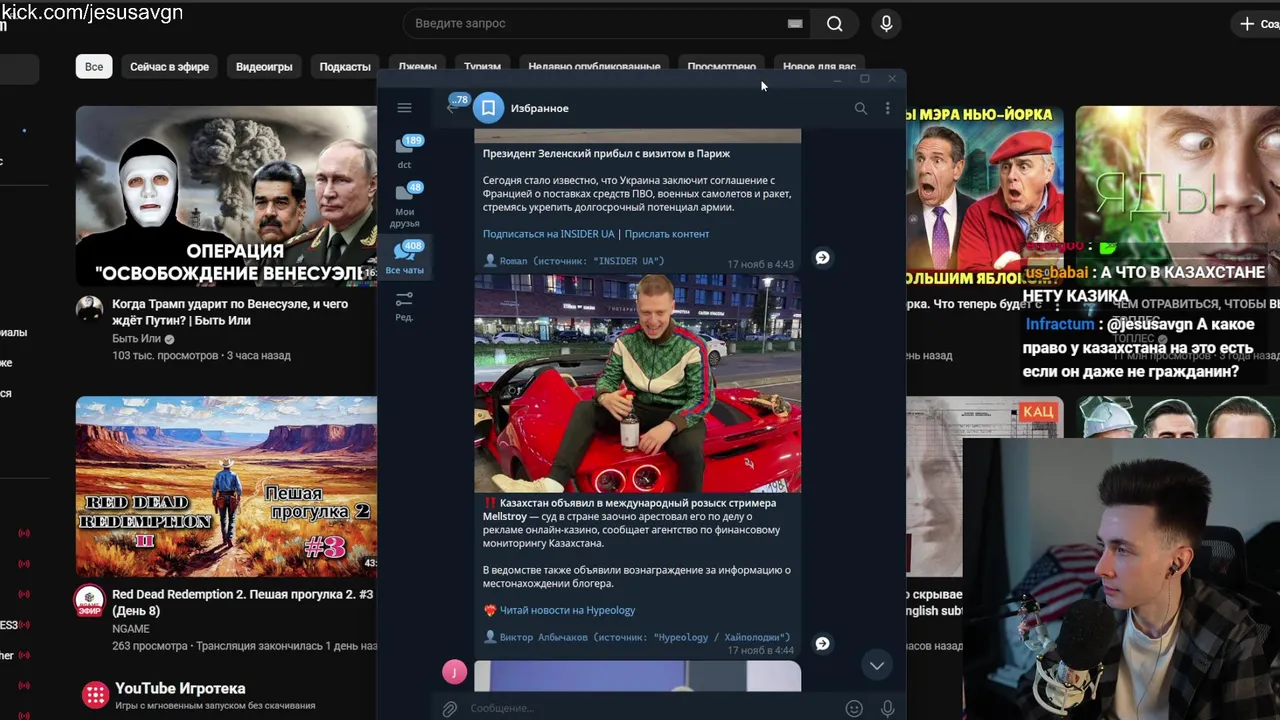Open the Быть Или channel name

click(x=137, y=339)
